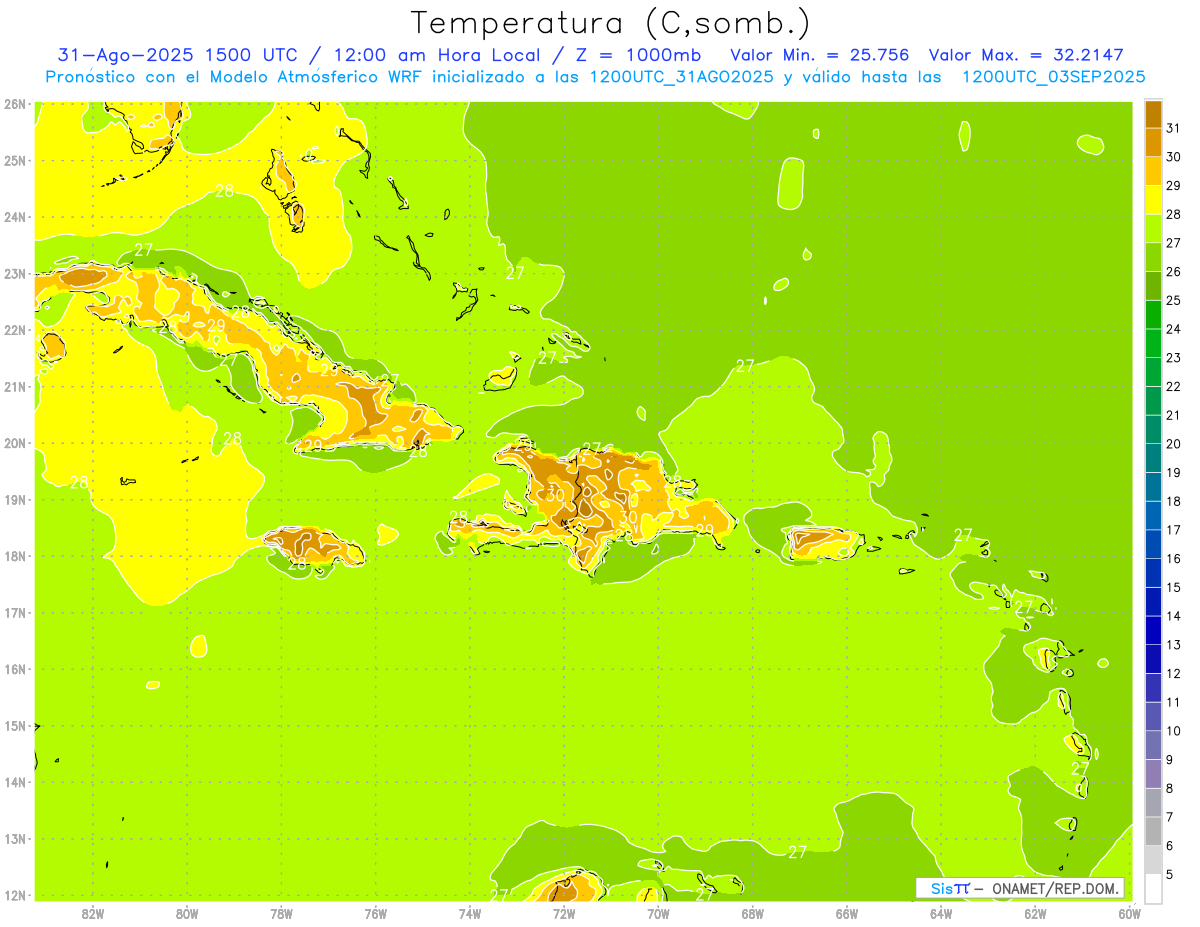The image size is (1200, 927).
Task: Pick the light orange swatch between legend 29 and 30
Action: pos(1153,171)
